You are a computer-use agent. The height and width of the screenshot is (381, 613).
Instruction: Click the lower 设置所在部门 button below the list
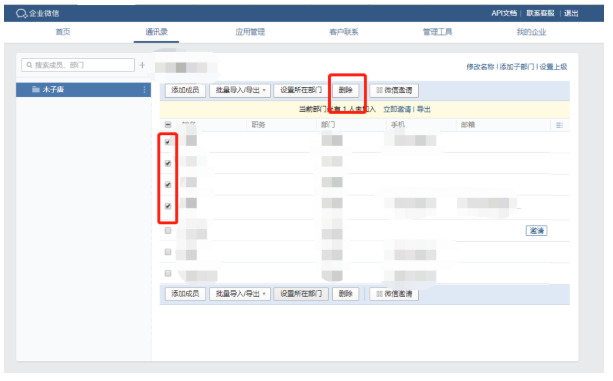click(301, 293)
